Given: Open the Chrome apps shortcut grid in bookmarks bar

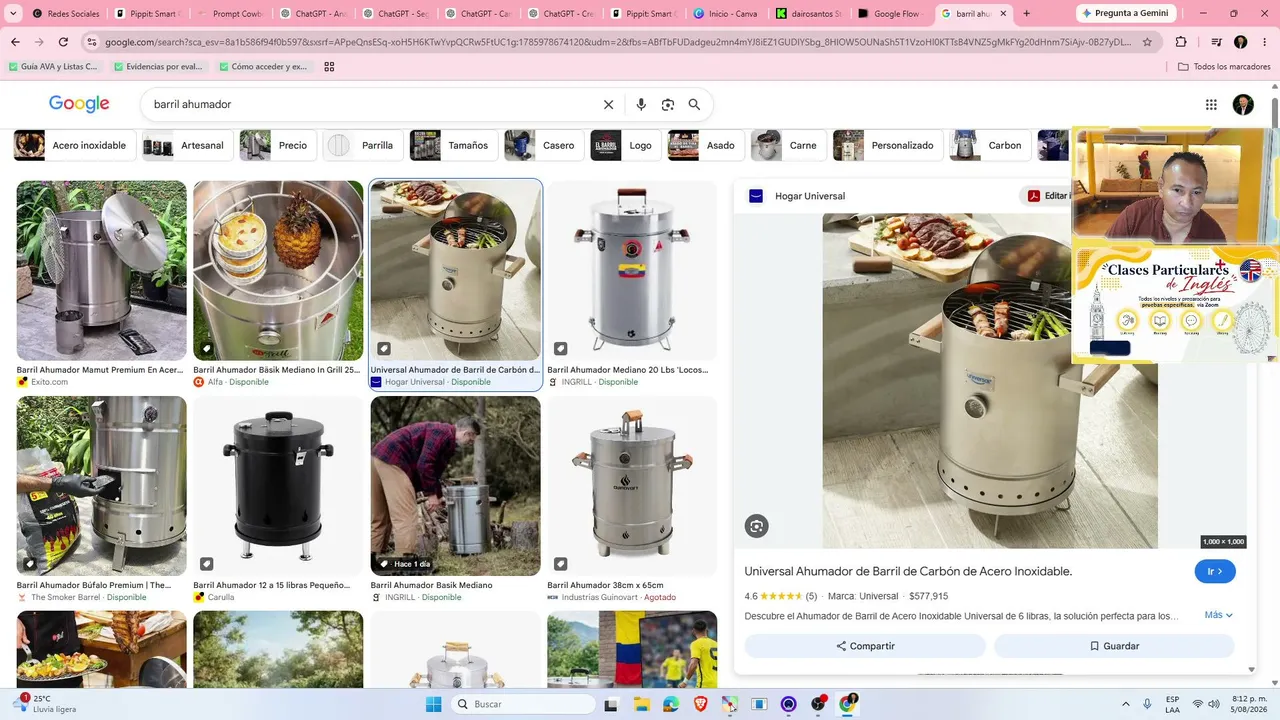Looking at the screenshot, I should 329,67.
